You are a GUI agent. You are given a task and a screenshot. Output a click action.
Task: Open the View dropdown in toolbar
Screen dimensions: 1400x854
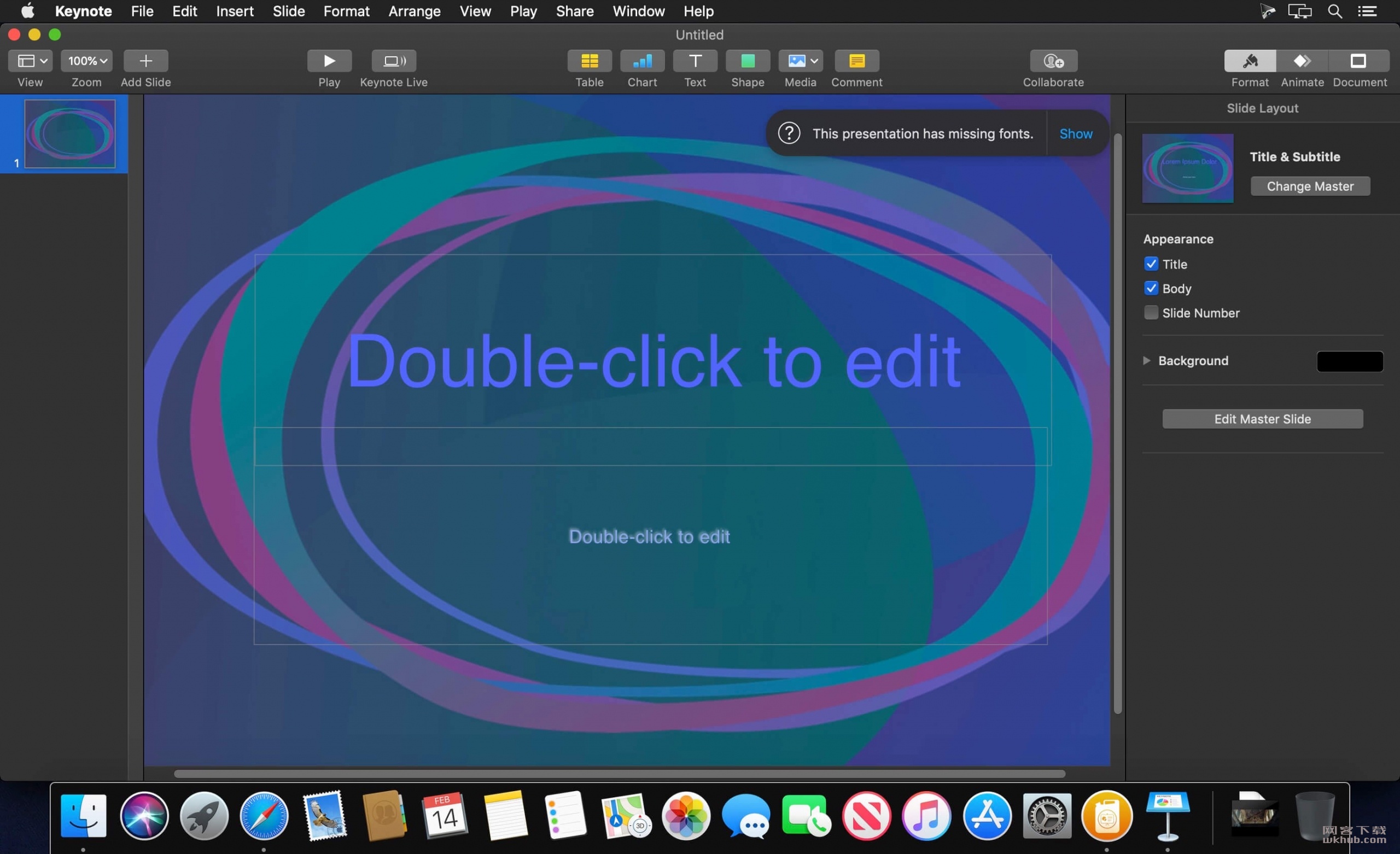tap(30, 61)
